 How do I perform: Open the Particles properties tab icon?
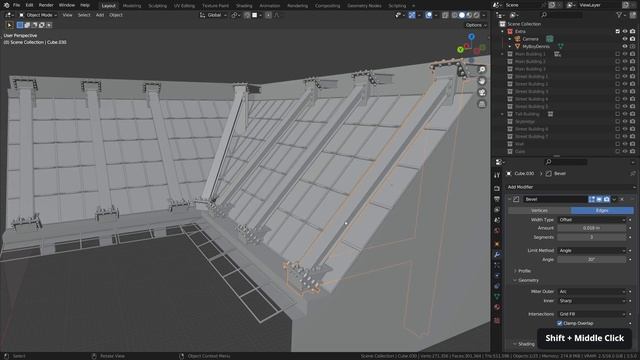(497, 265)
